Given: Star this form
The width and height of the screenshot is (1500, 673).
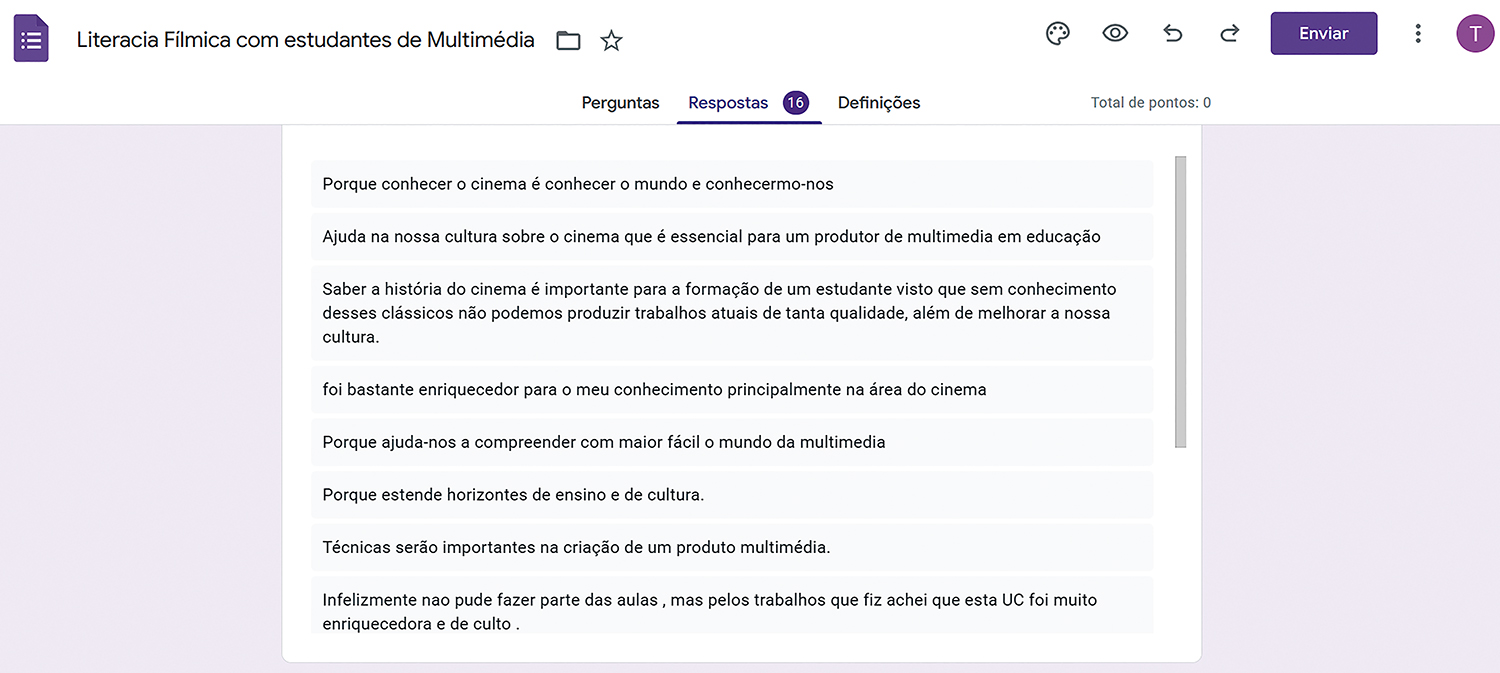Looking at the screenshot, I should [611, 41].
